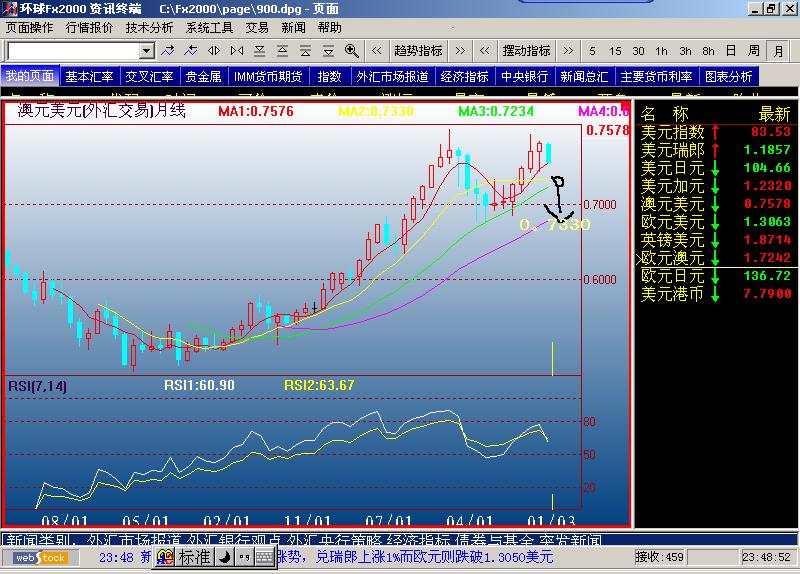Viewport: 800px width, 574px height.
Task: Open the 帮助 menu
Action: point(330,28)
